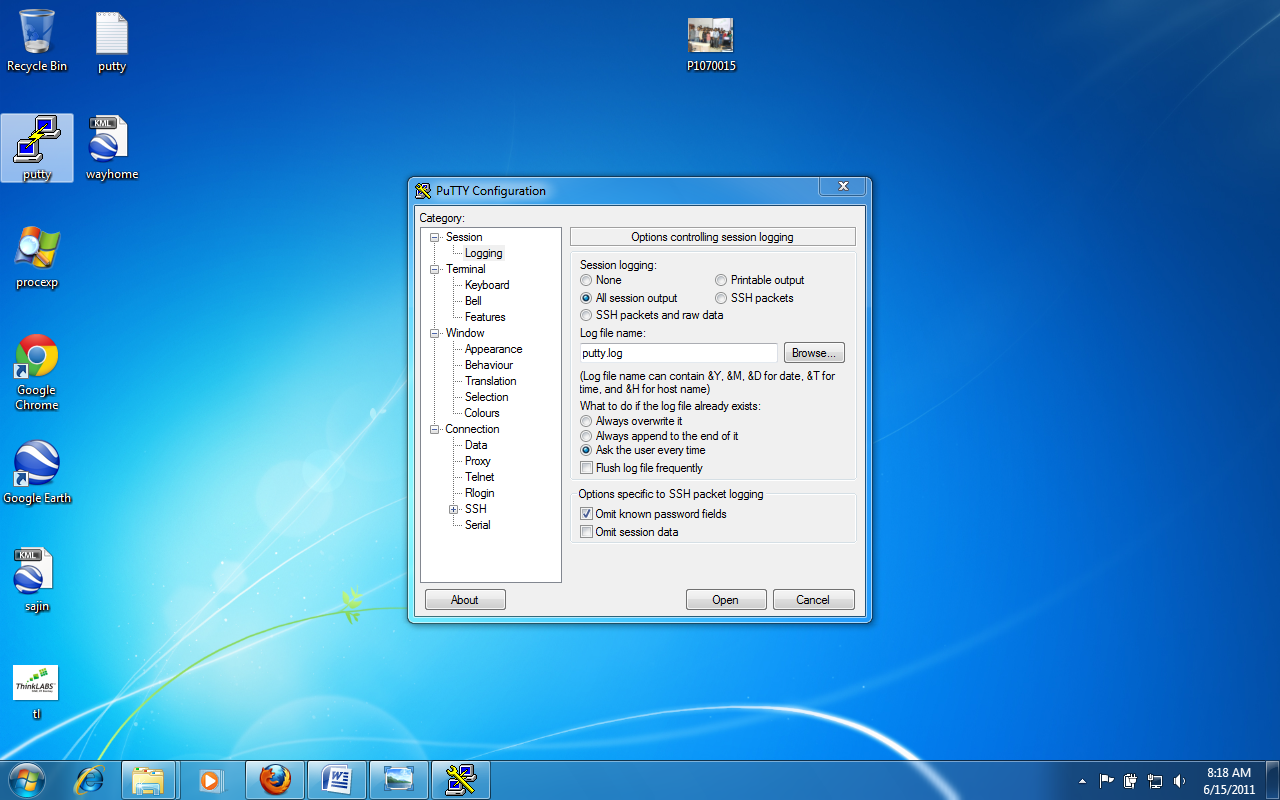Switch to Microsoft Word in the taskbar
Image resolution: width=1280 pixels, height=800 pixels.
[337, 780]
